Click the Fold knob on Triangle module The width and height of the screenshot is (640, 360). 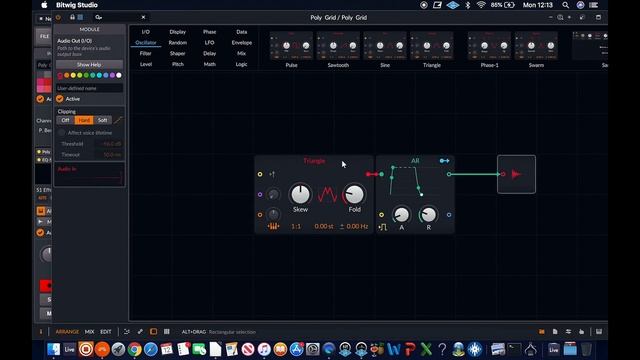[x=354, y=194]
